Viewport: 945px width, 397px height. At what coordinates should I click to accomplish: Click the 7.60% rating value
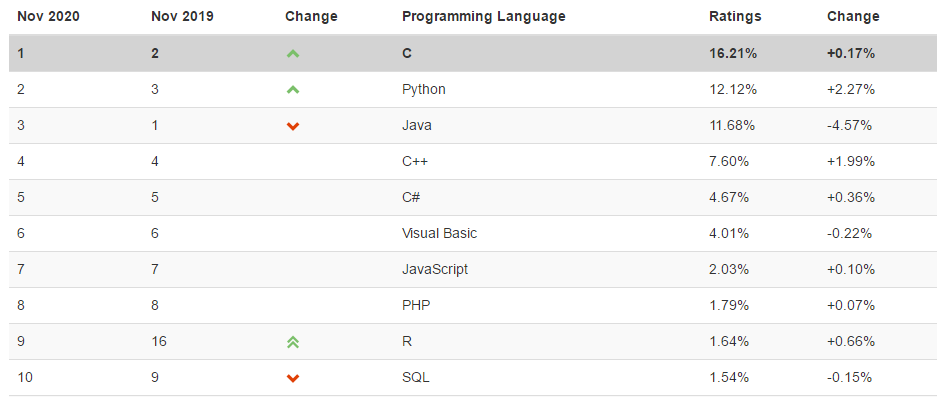tap(729, 161)
